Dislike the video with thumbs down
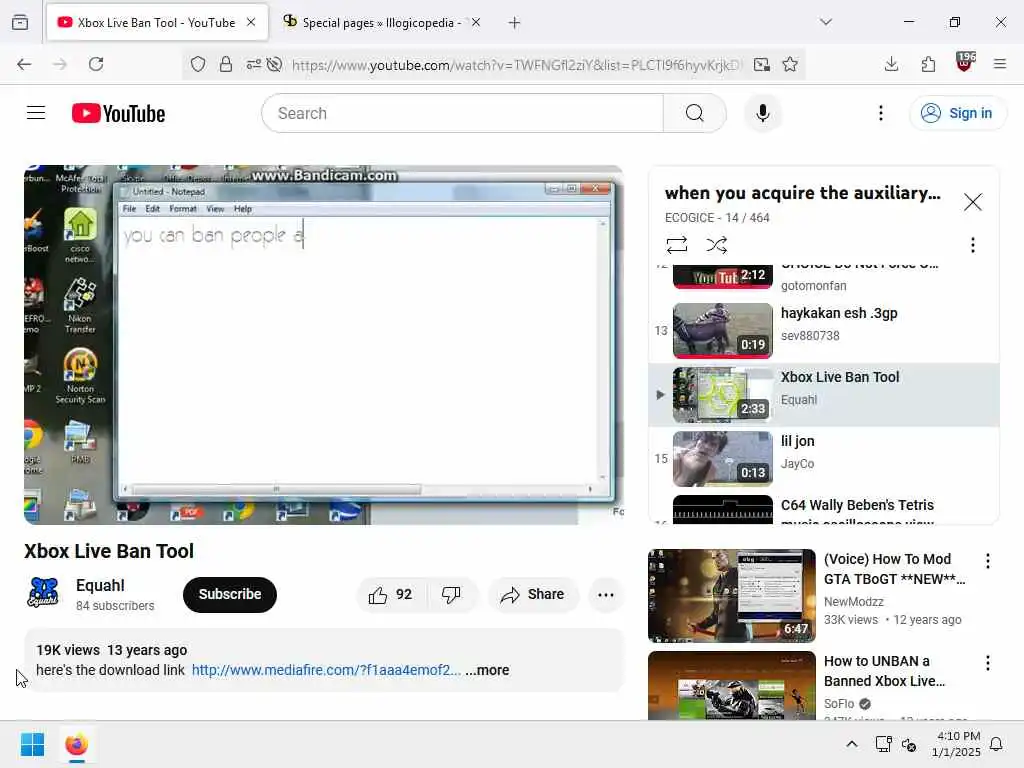The width and height of the screenshot is (1024, 768). (451, 595)
